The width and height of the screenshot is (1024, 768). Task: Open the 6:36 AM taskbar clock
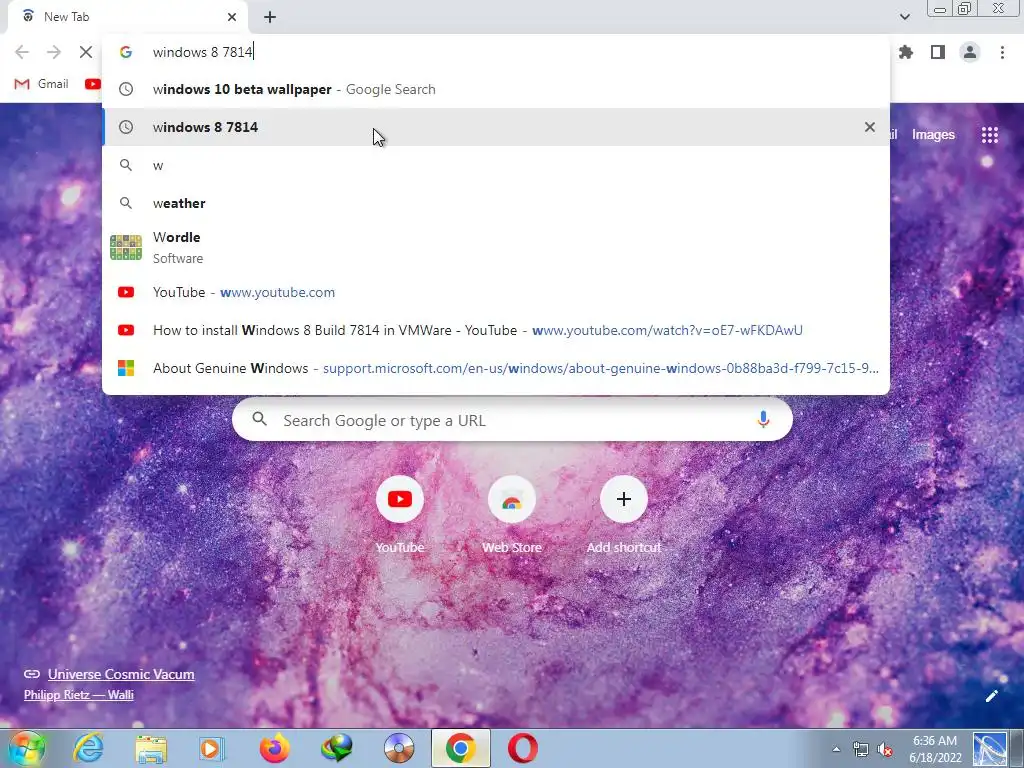935,749
